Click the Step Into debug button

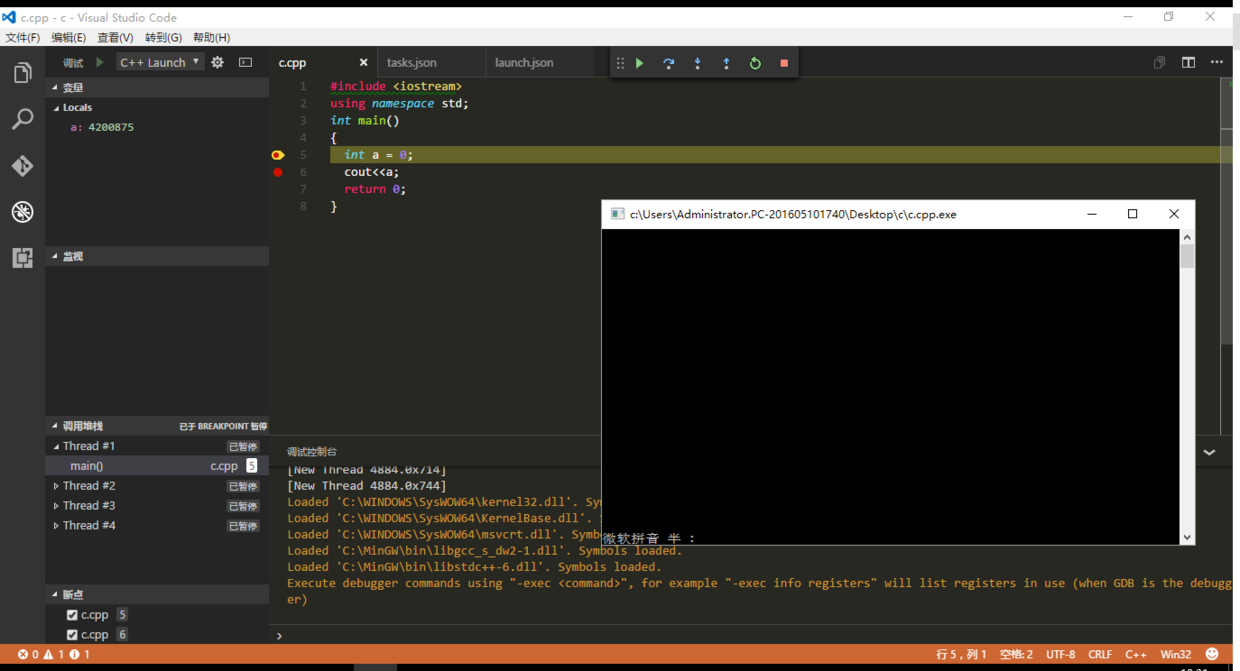coord(698,63)
